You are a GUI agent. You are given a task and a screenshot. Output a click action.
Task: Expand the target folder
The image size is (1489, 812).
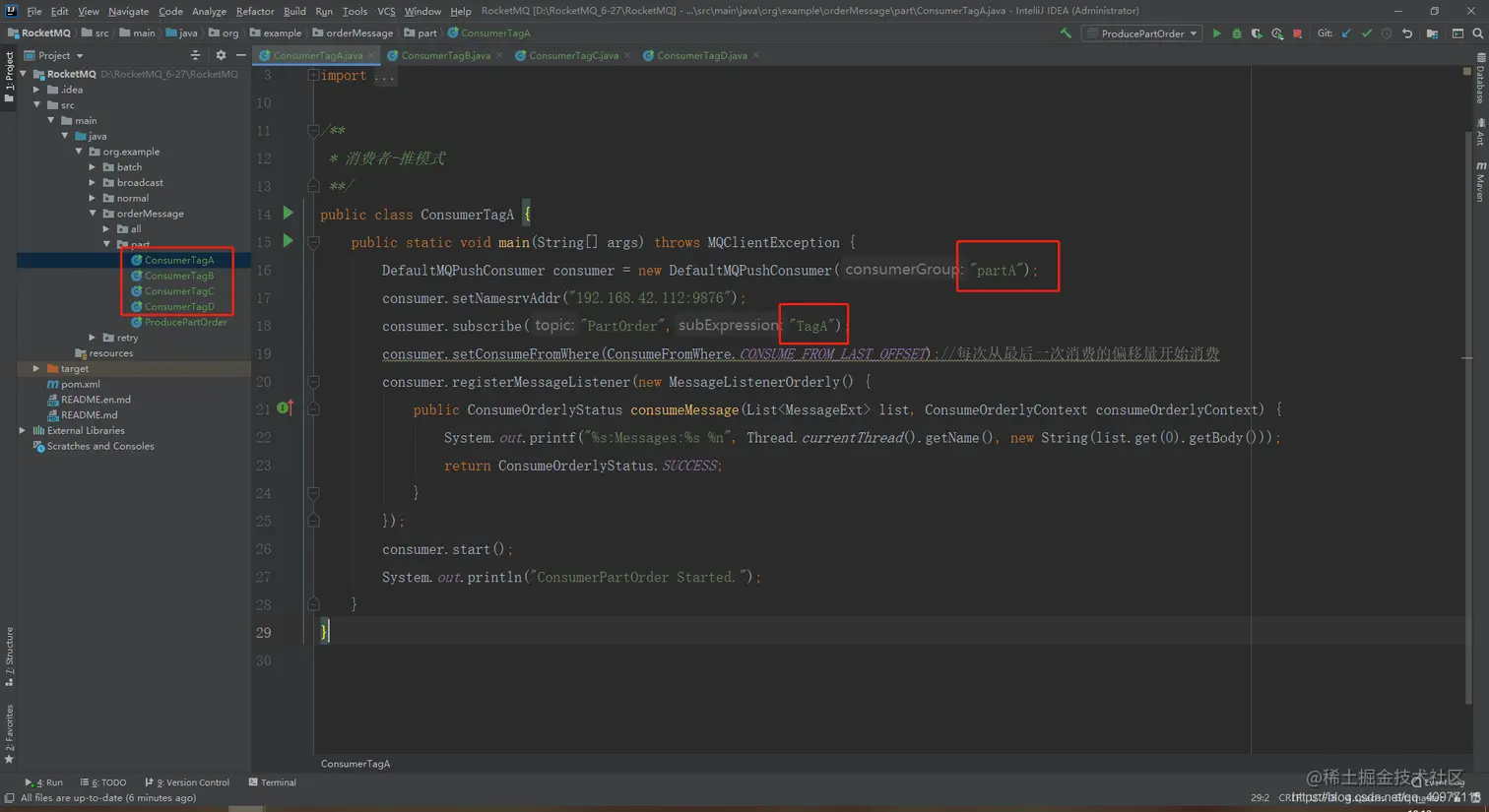[36, 368]
